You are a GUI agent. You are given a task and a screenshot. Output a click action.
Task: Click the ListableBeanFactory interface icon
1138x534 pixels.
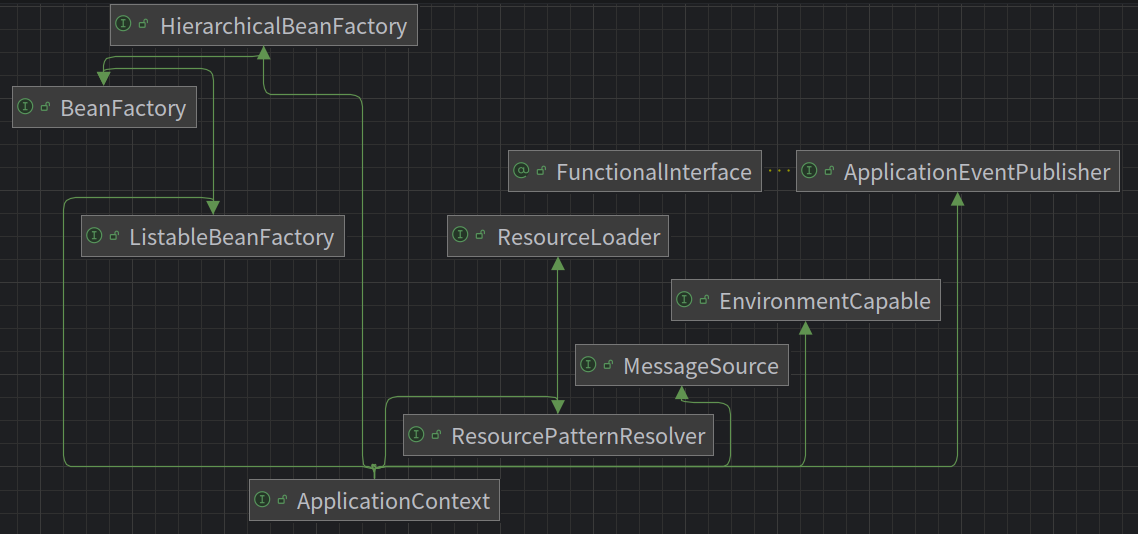(94, 234)
